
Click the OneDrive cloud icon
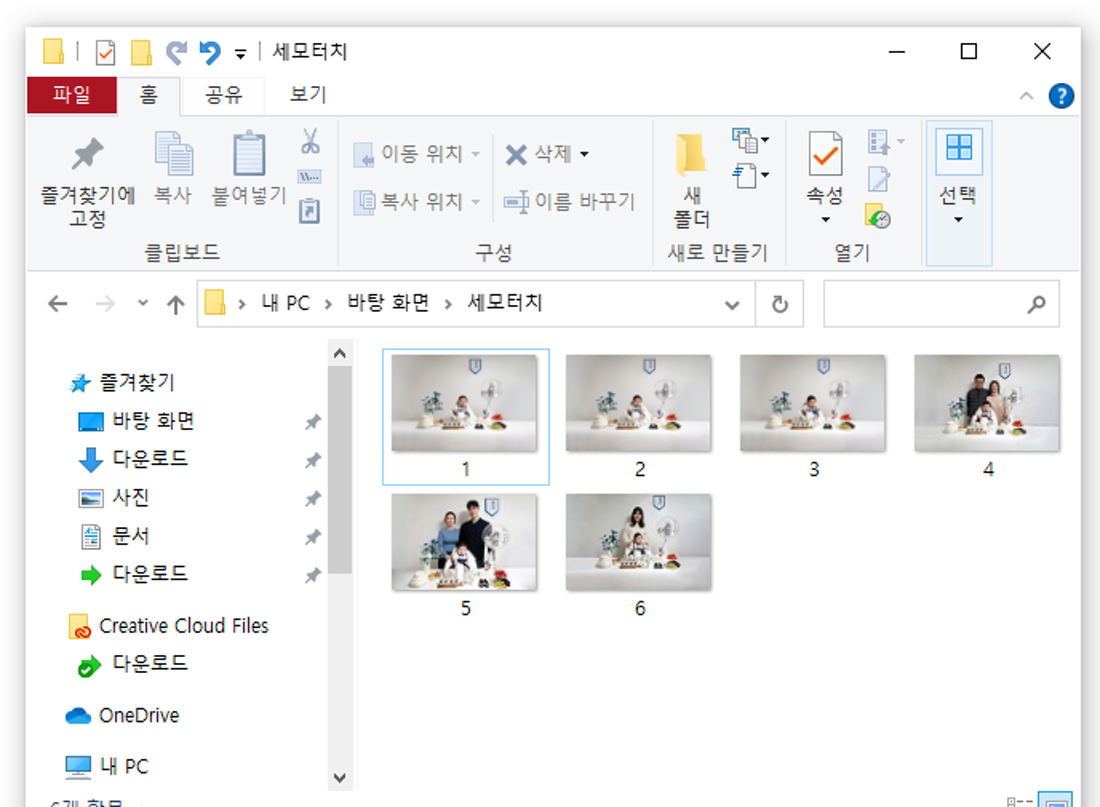[78, 716]
